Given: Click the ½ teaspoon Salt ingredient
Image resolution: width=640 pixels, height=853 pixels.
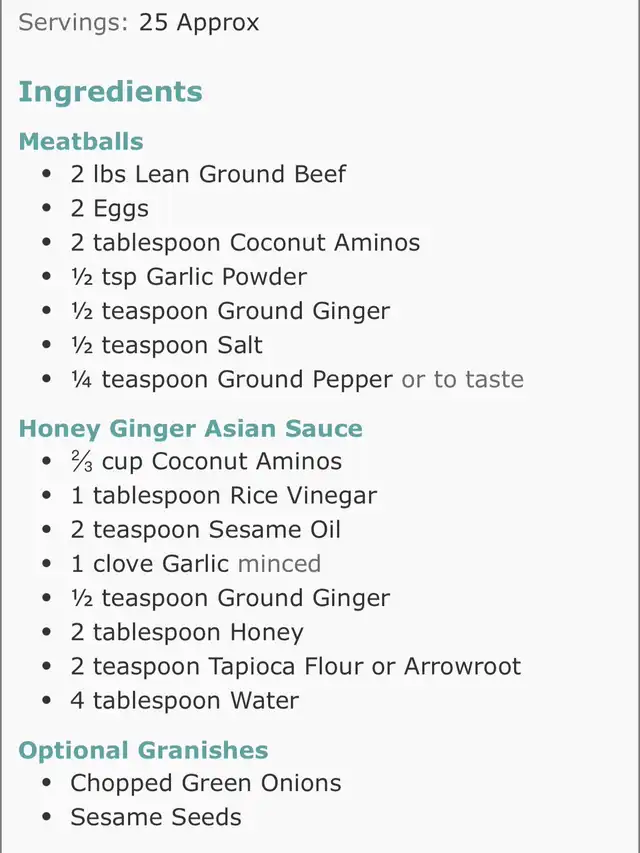Looking at the screenshot, I should (167, 345).
